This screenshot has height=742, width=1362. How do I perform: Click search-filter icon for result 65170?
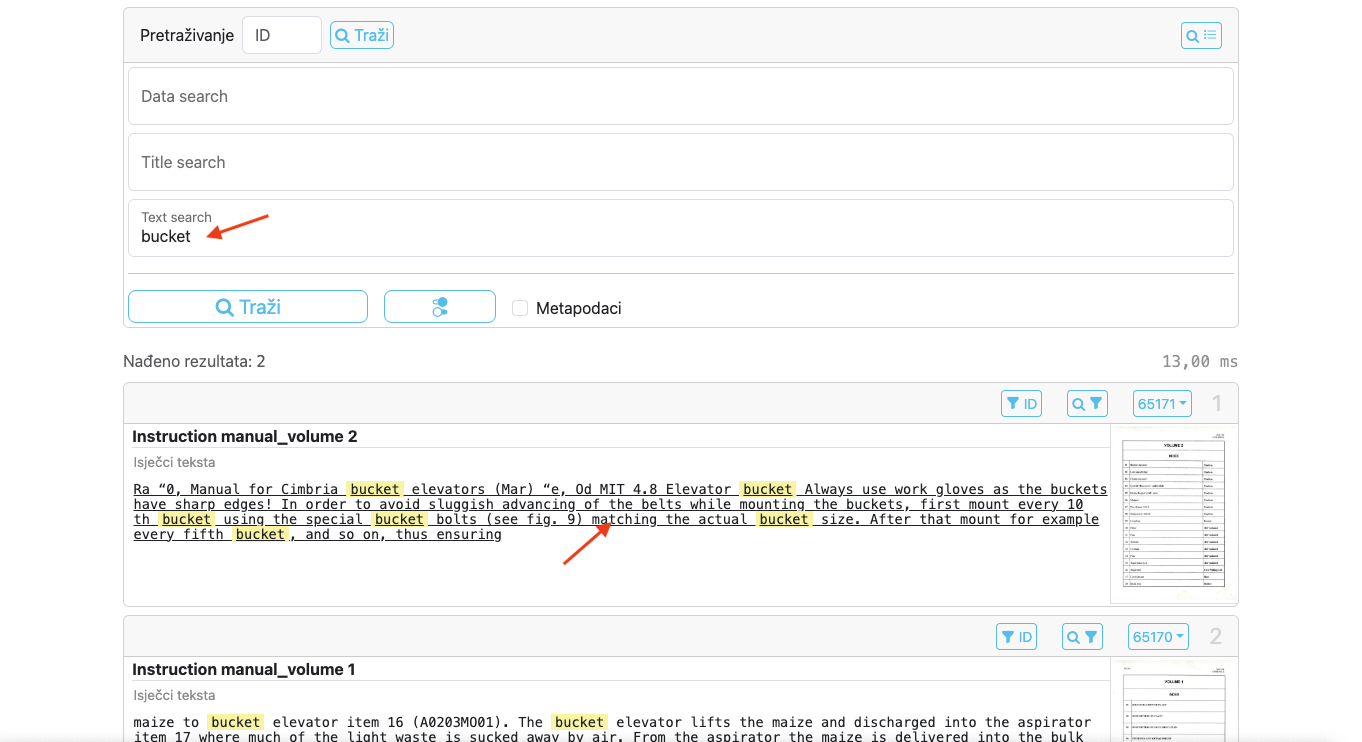pos(1082,636)
